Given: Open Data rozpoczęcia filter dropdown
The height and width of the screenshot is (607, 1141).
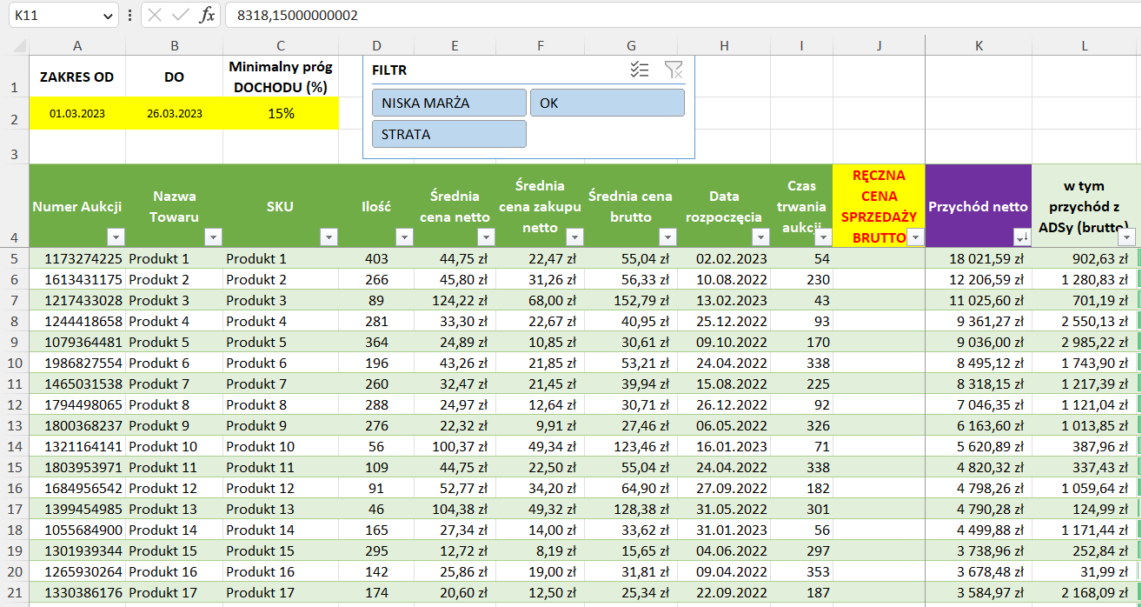Looking at the screenshot, I should 761,237.
